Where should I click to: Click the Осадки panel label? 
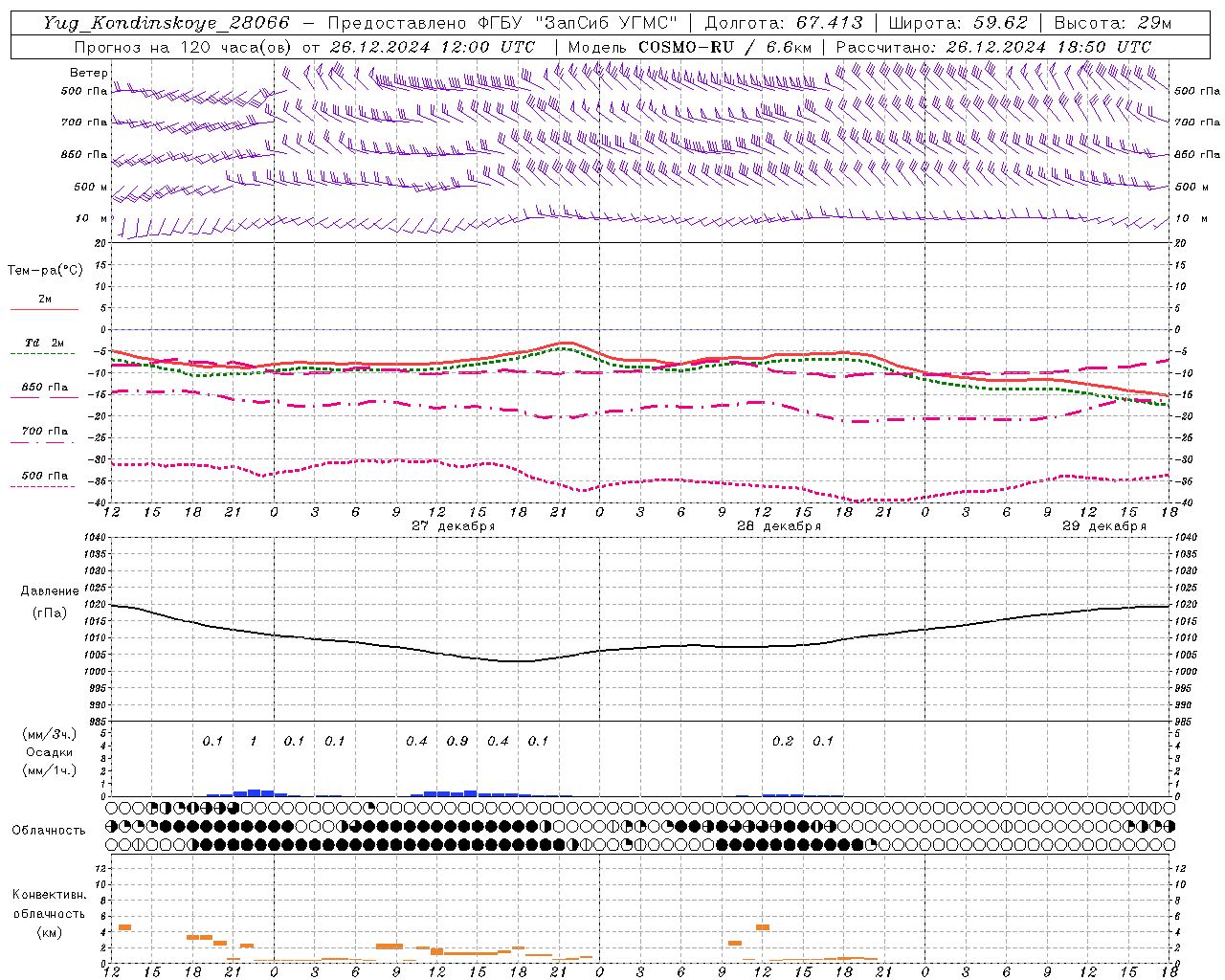click(49, 752)
